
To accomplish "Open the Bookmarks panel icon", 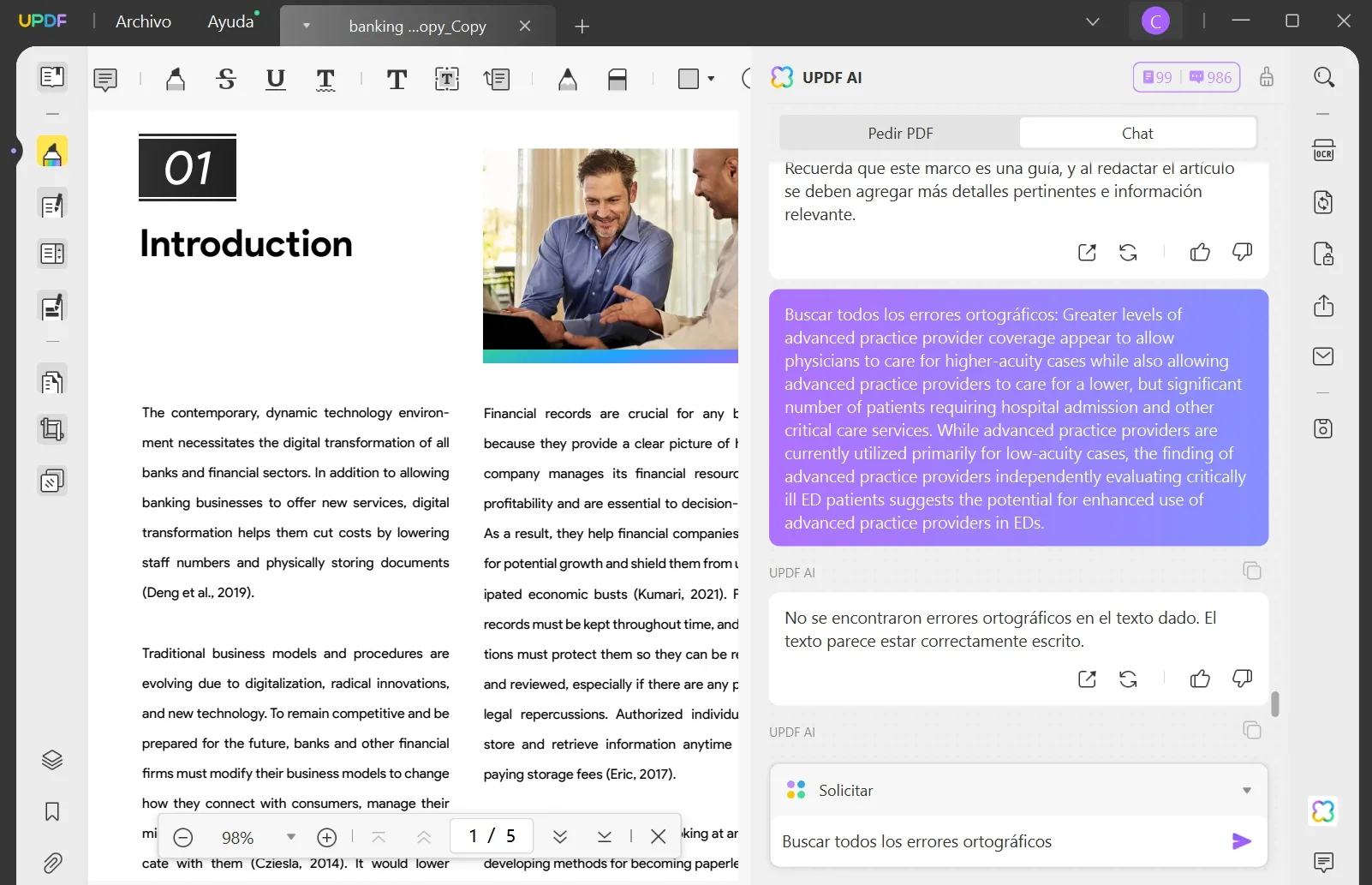I will 52,811.
